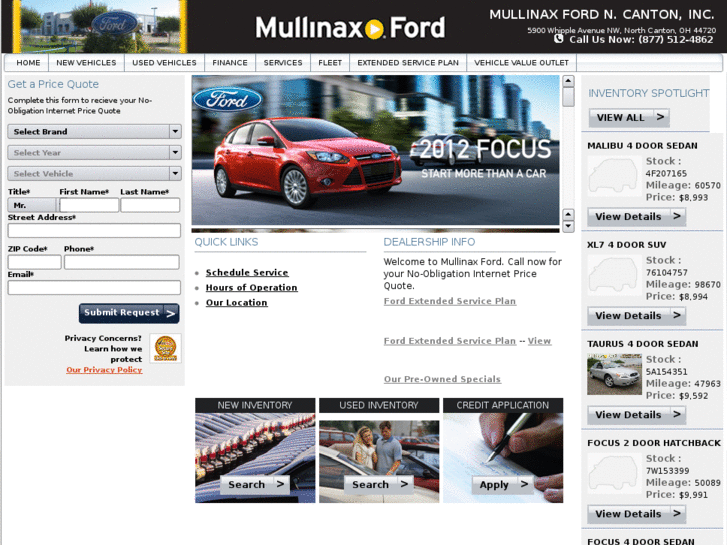Open the HOME menu item
The image size is (727, 545).
point(28,63)
